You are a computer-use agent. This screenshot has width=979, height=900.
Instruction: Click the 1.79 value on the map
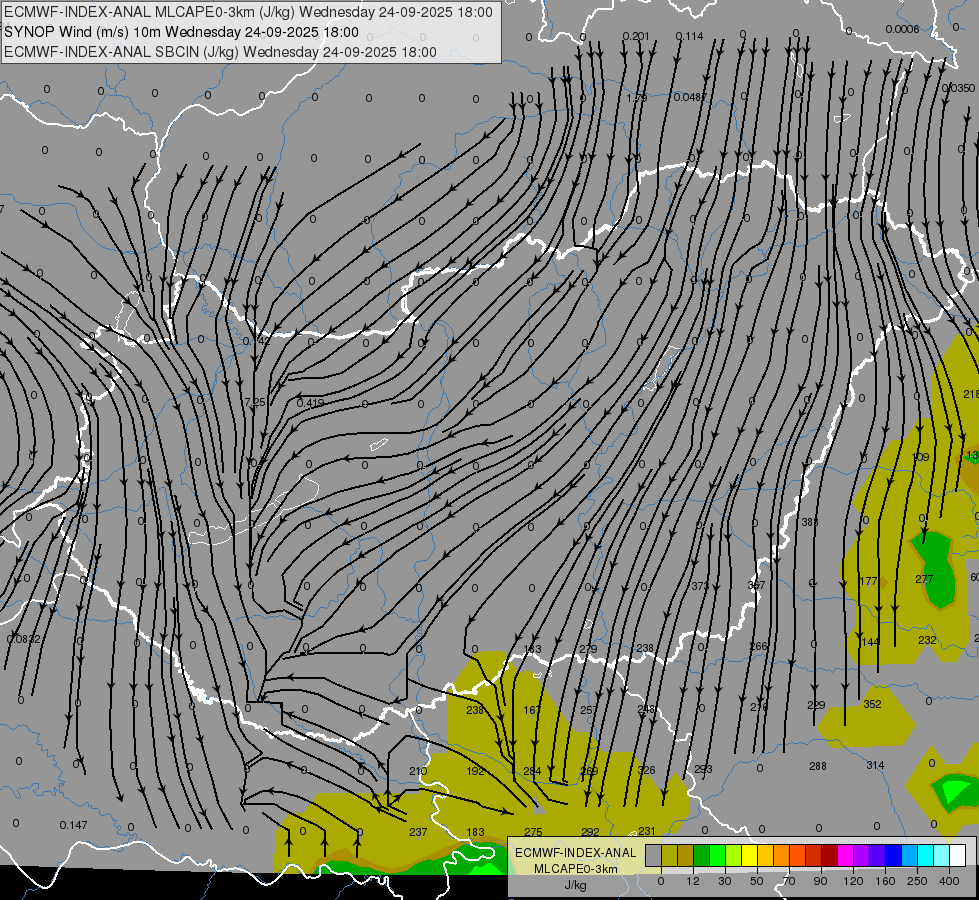tap(636, 97)
